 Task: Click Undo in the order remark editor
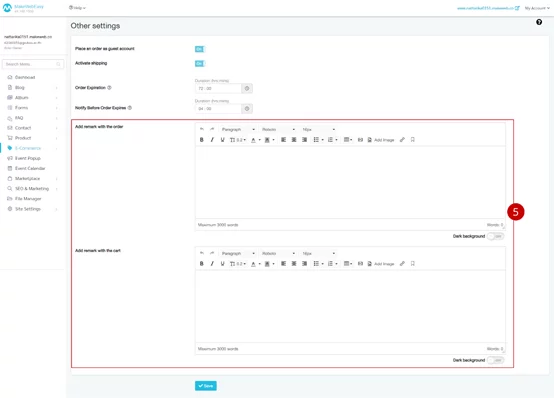(x=202, y=129)
